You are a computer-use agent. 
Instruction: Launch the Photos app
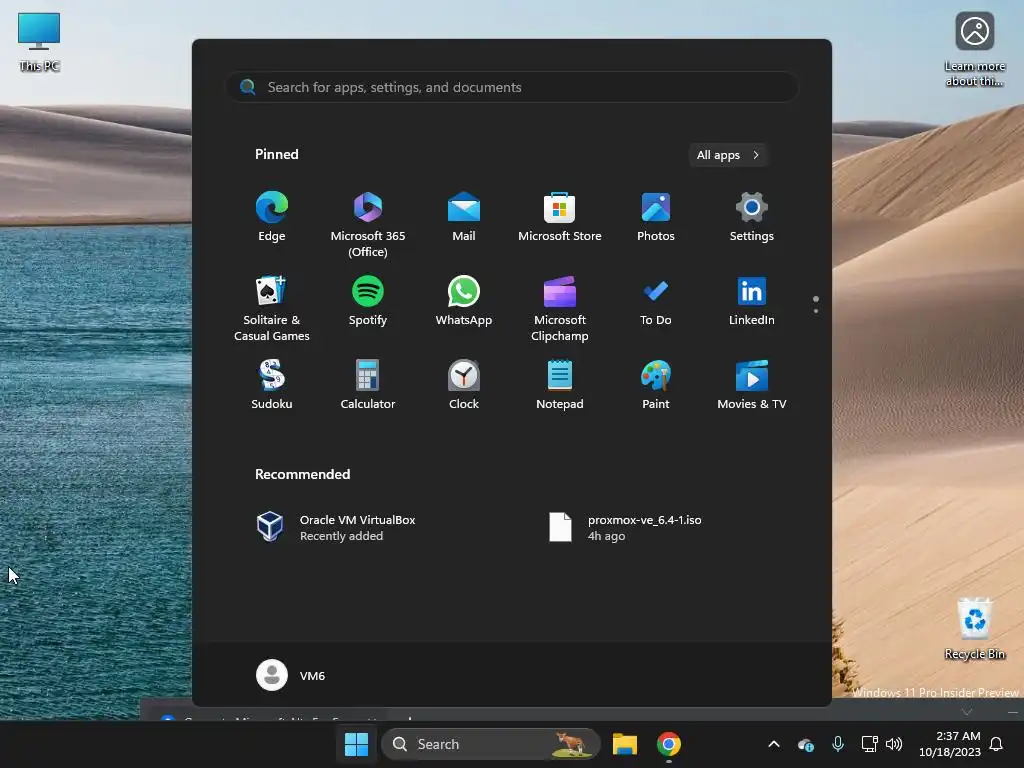656,217
